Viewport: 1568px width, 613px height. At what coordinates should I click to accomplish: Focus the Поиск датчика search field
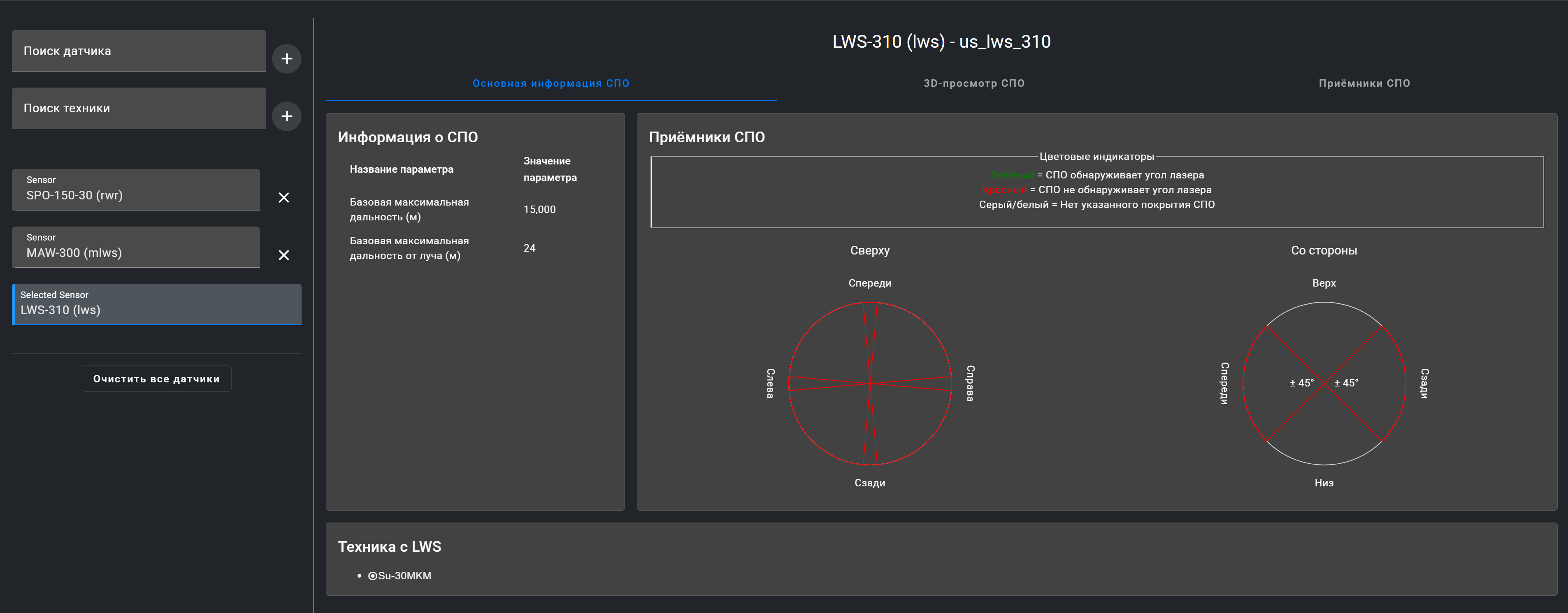point(139,51)
